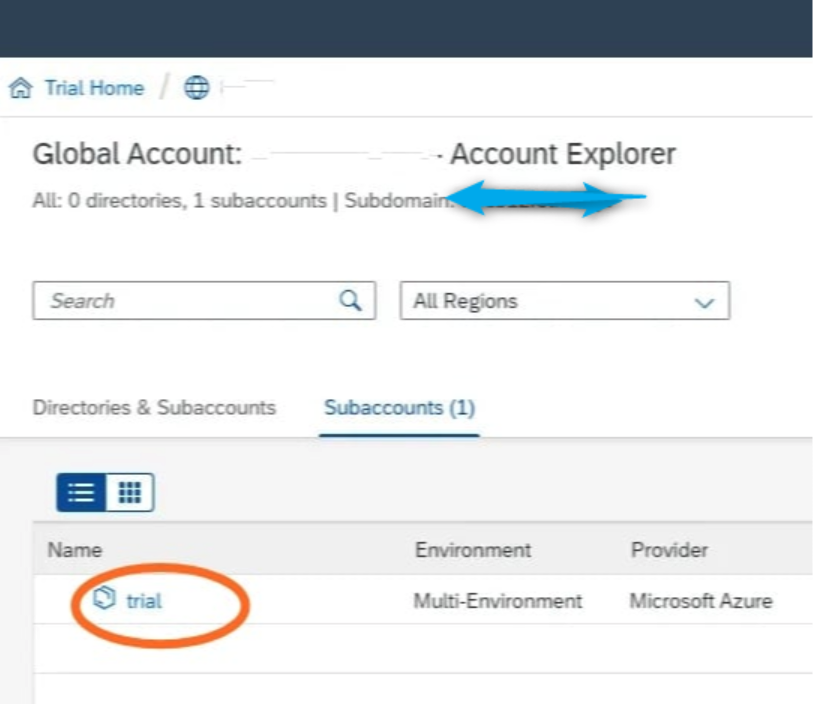Open the All Regions dropdown
Screen dimensions: 813x707
point(565,301)
